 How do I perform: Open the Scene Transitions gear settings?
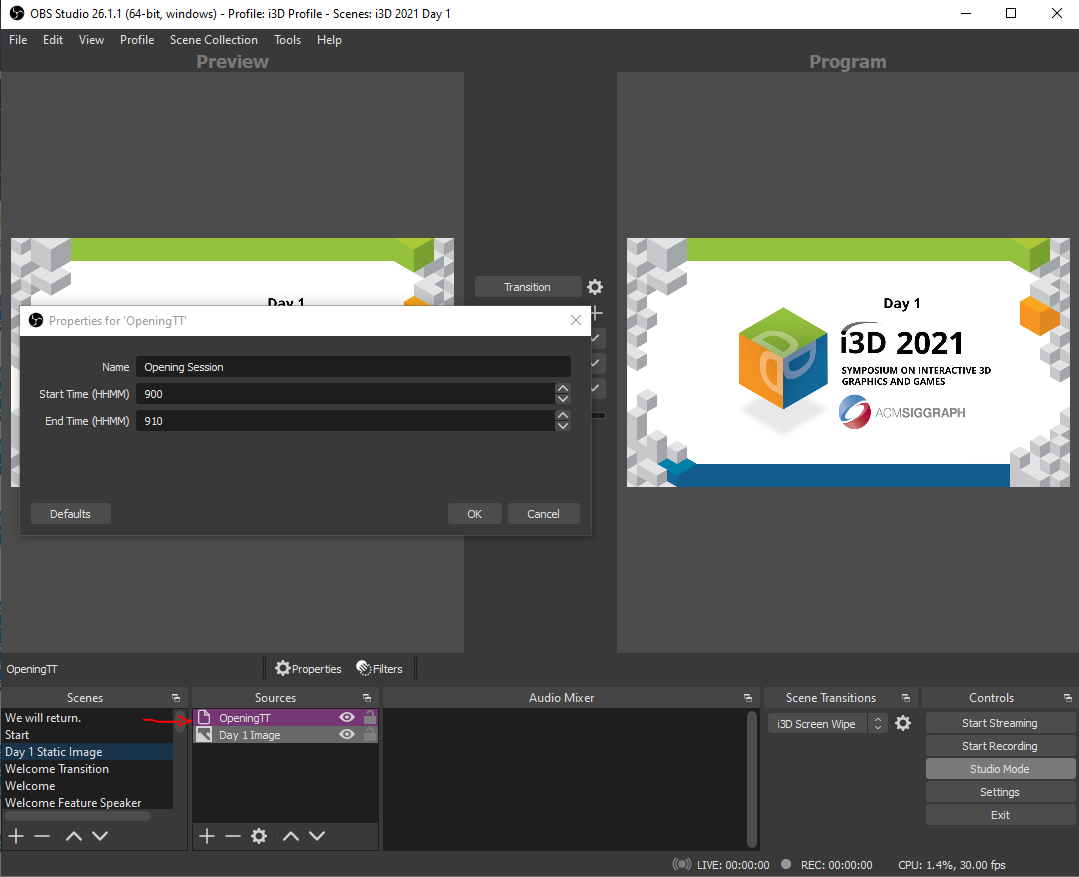903,723
